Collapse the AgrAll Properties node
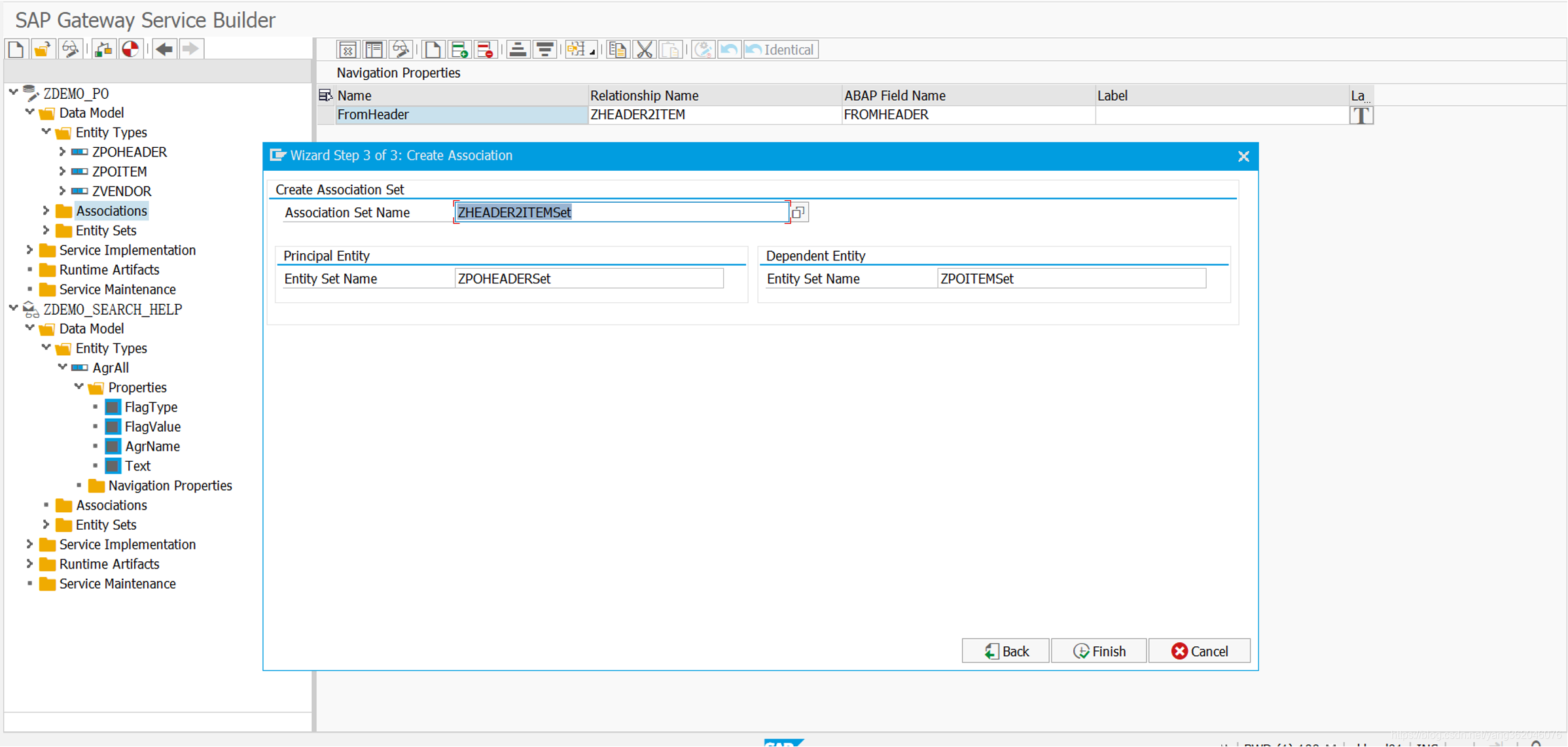This screenshot has width=1568, height=747. [x=79, y=387]
